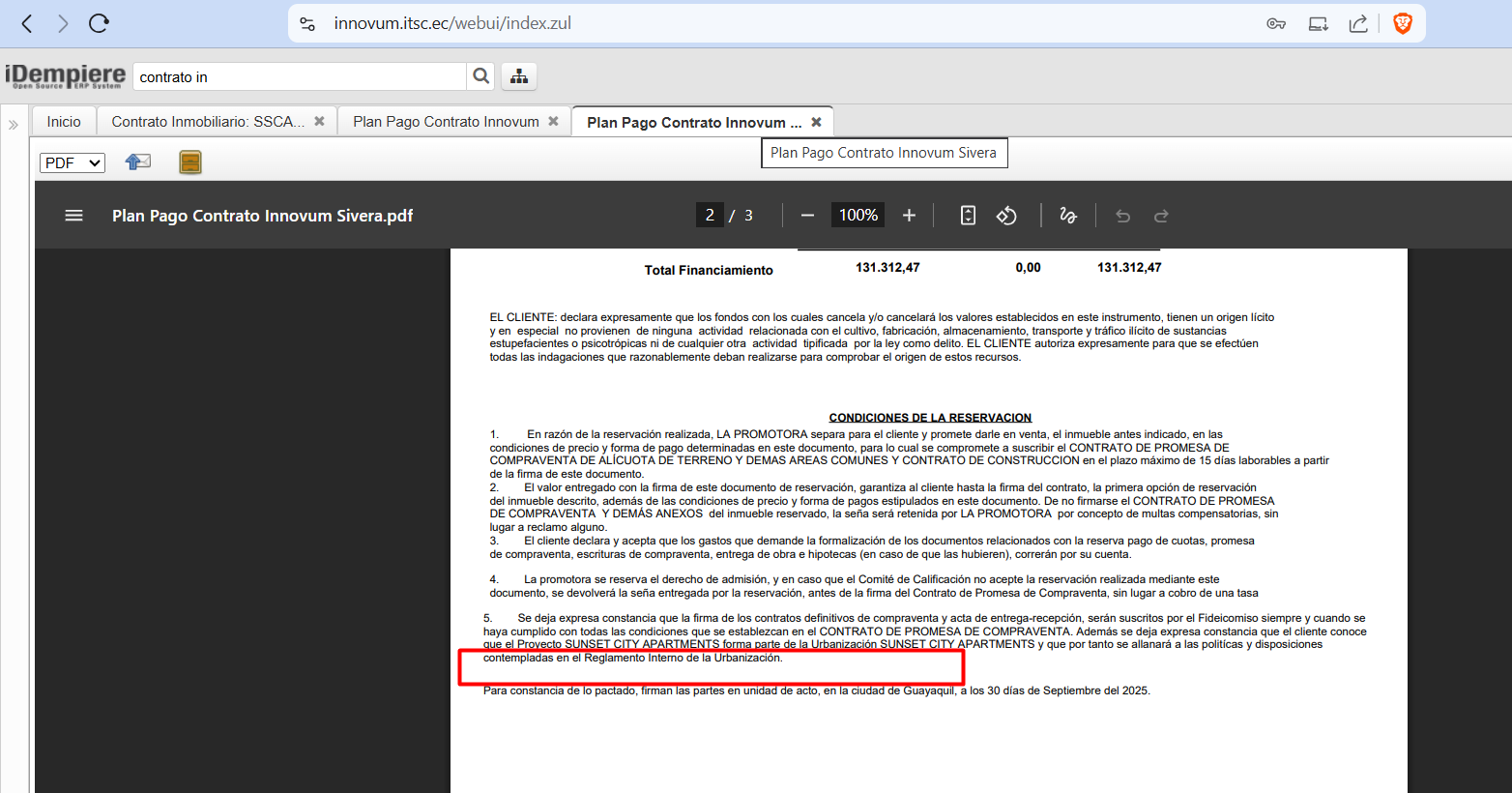Screen dimensions: 1512x793
Task: Zoom in the PDF with plus button
Action: click(909, 216)
